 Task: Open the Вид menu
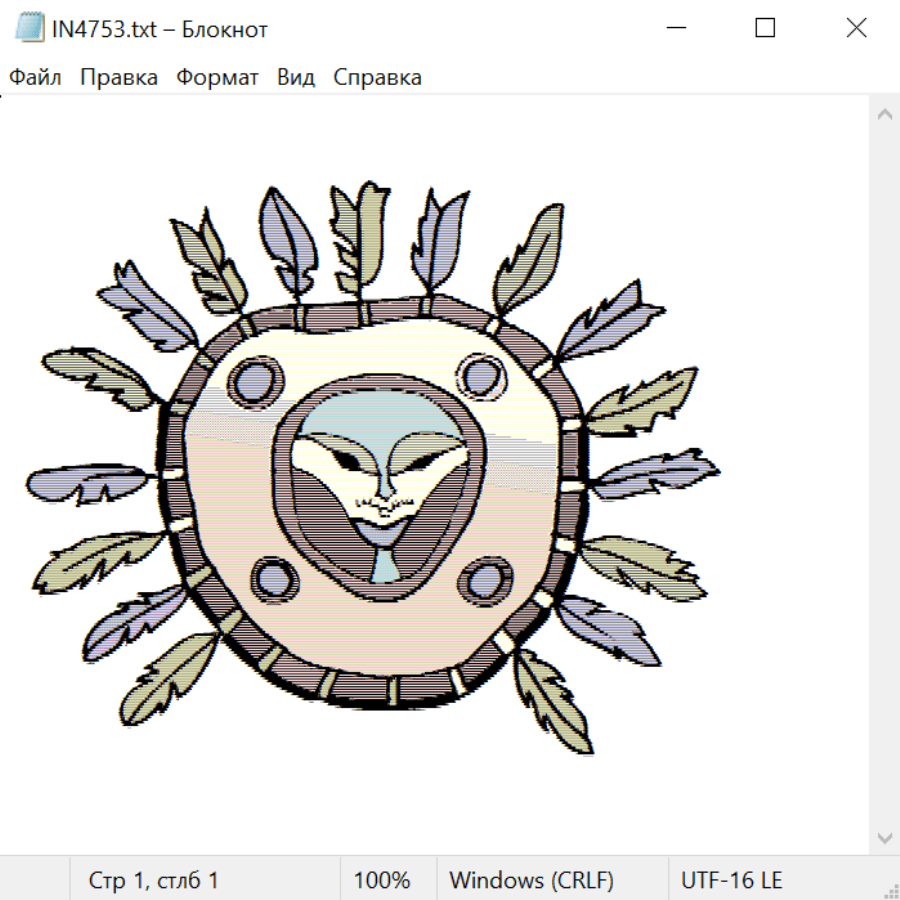[x=295, y=78]
